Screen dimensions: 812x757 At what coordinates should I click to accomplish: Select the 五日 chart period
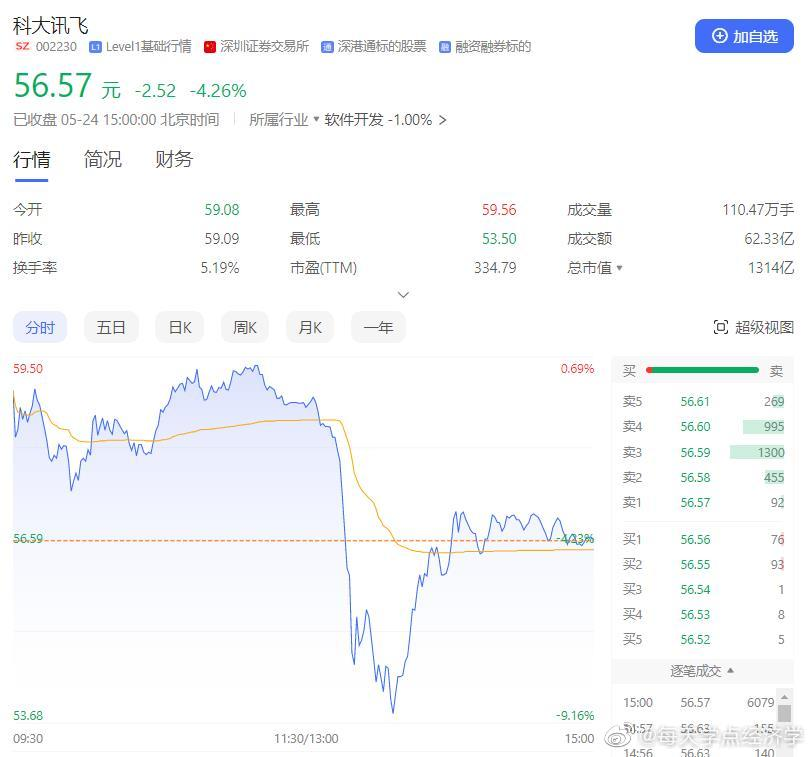pos(111,327)
